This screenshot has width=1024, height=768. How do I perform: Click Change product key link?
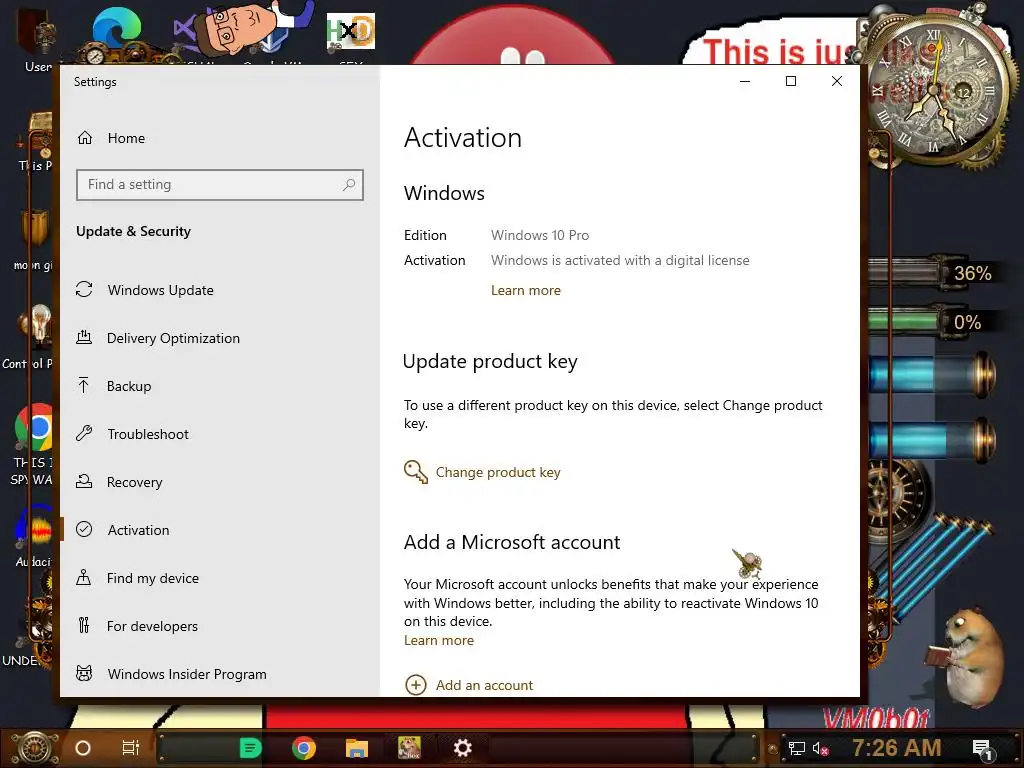pyautogui.click(x=498, y=472)
